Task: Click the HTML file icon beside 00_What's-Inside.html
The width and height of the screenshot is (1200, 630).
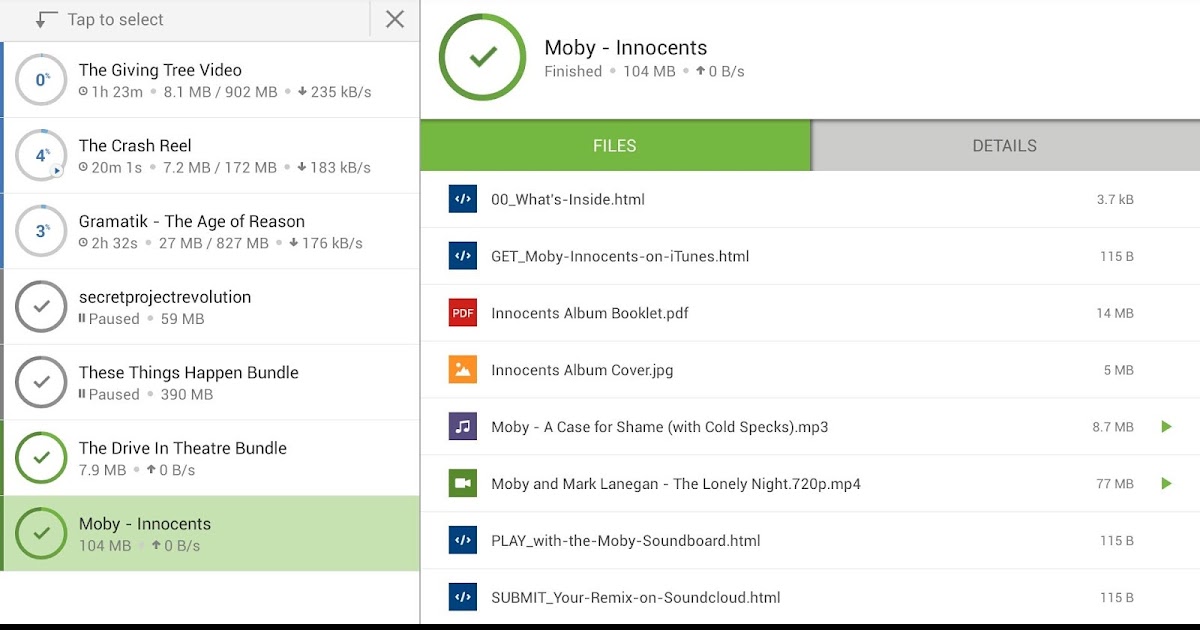Action: coord(462,199)
